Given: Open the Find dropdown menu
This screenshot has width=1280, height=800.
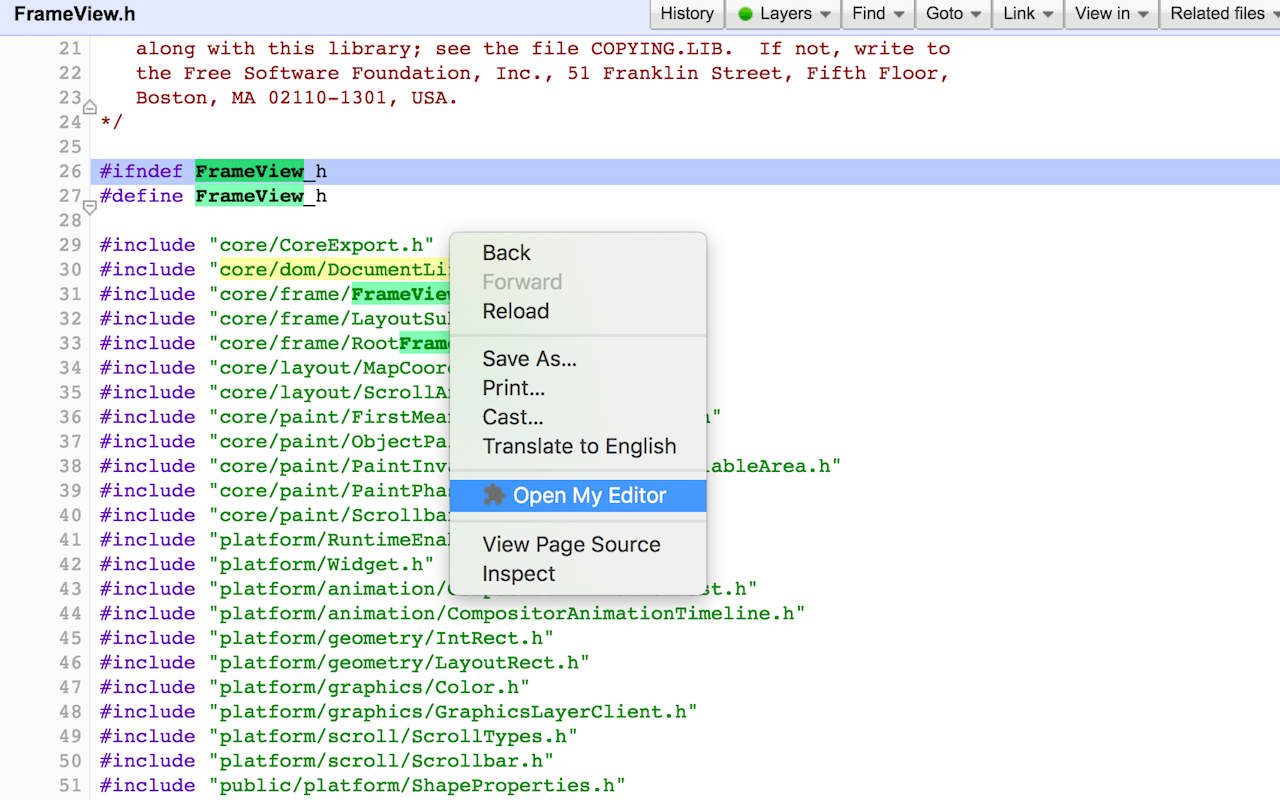Looking at the screenshot, I should [x=877, y=14].
